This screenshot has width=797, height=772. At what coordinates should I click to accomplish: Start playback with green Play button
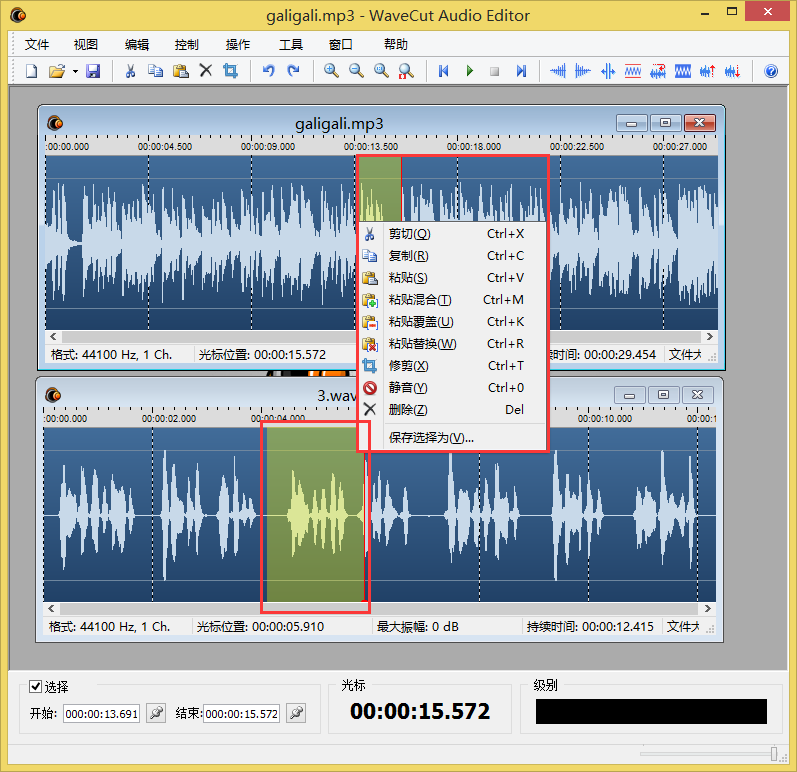[x=470, y=71]
